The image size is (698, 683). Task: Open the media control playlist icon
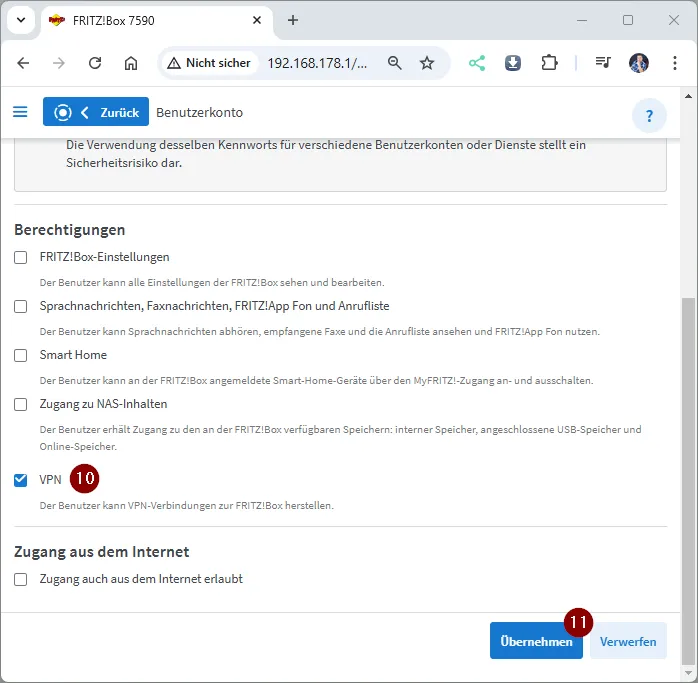click(603, 63)
